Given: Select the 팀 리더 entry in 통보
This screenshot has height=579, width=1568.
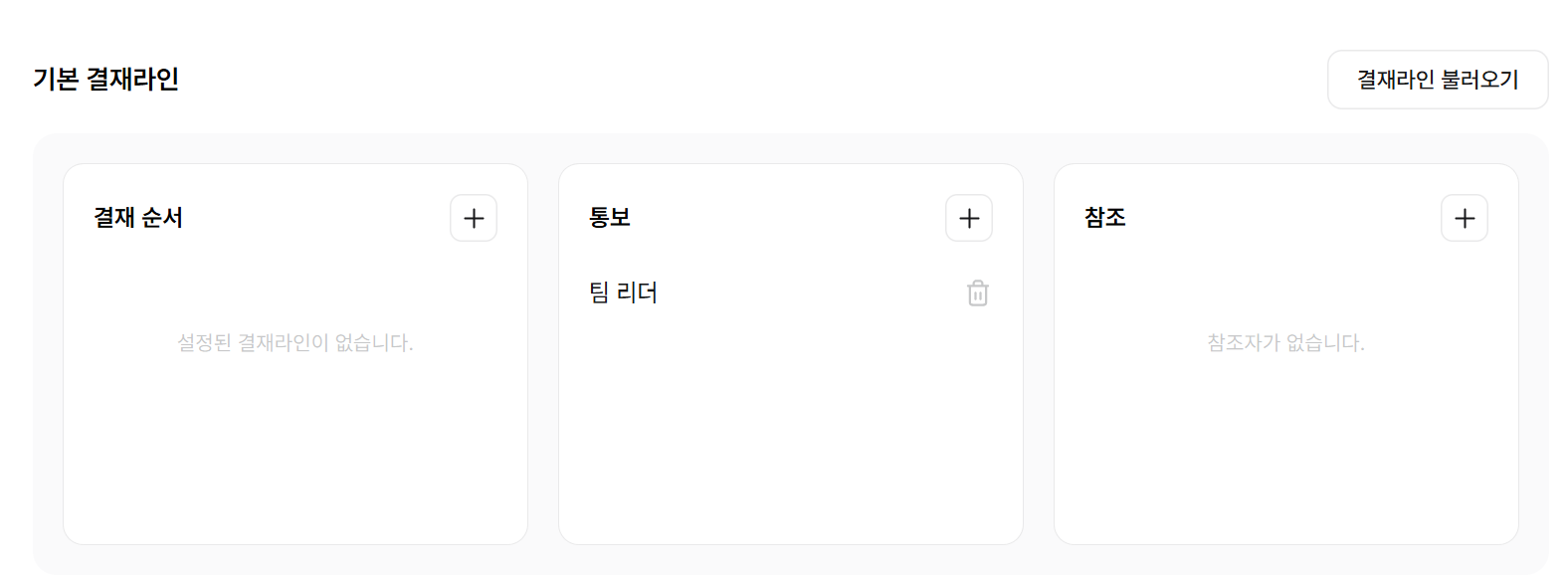Looking at the screenshot, I should (x=623, y=292).
